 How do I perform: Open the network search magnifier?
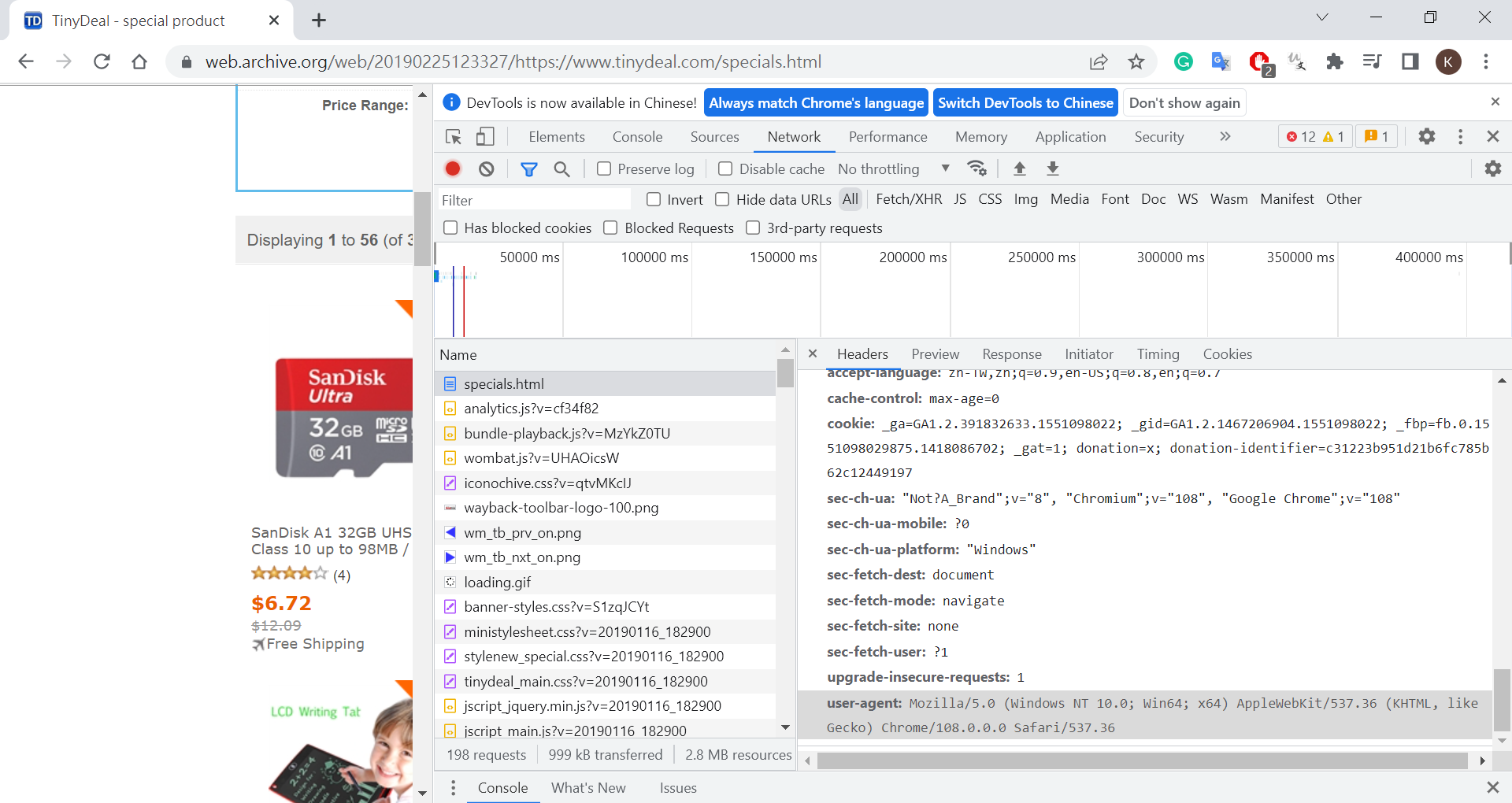[x=561, y=168]
